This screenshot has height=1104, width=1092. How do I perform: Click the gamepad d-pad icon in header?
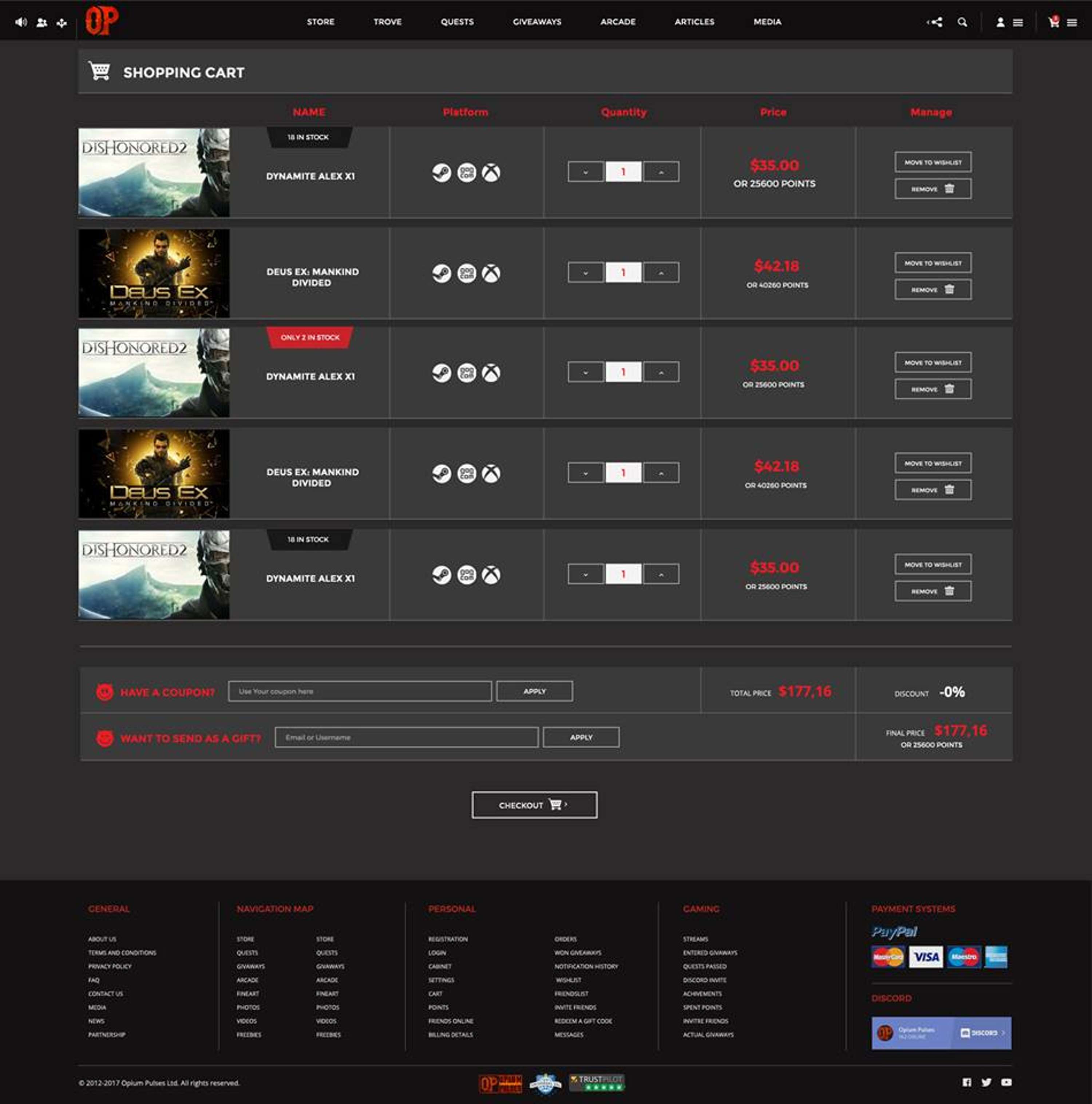click(x=62, y=23)
